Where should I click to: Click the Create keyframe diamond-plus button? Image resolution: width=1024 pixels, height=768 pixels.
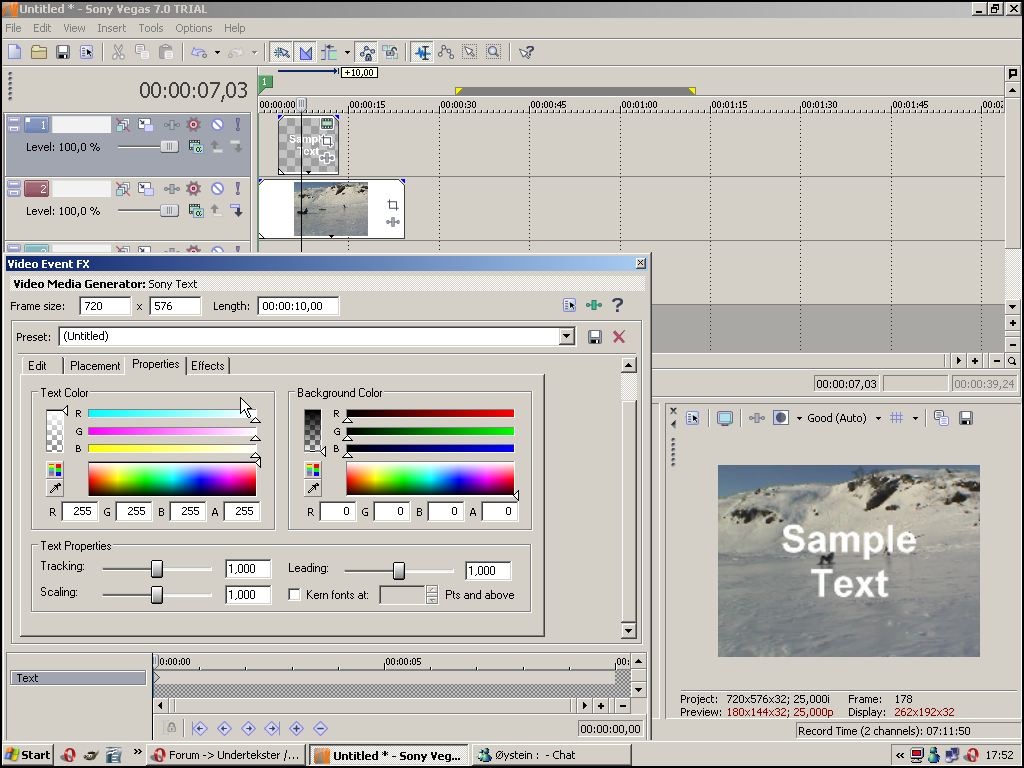(296, 728)
